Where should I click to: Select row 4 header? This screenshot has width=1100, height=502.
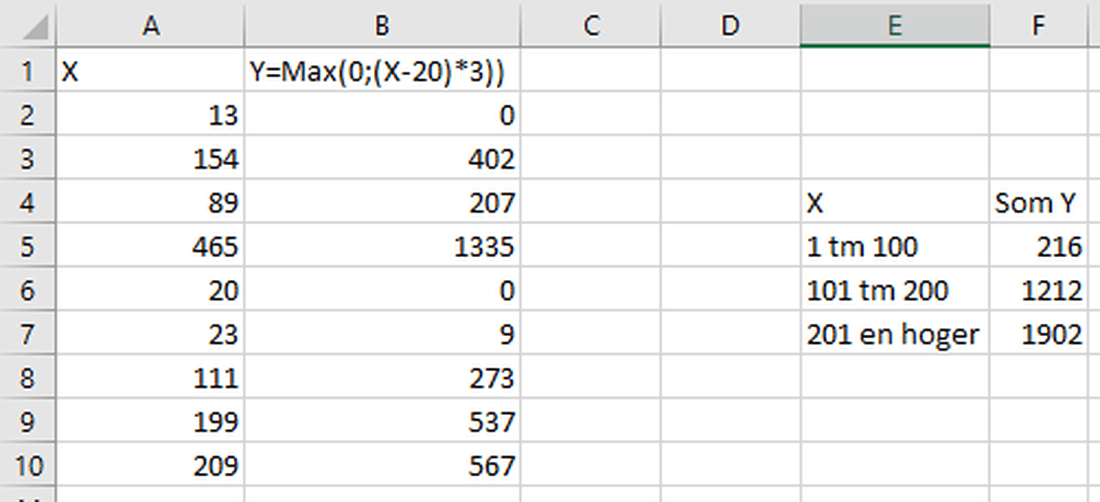click(27, 202)
